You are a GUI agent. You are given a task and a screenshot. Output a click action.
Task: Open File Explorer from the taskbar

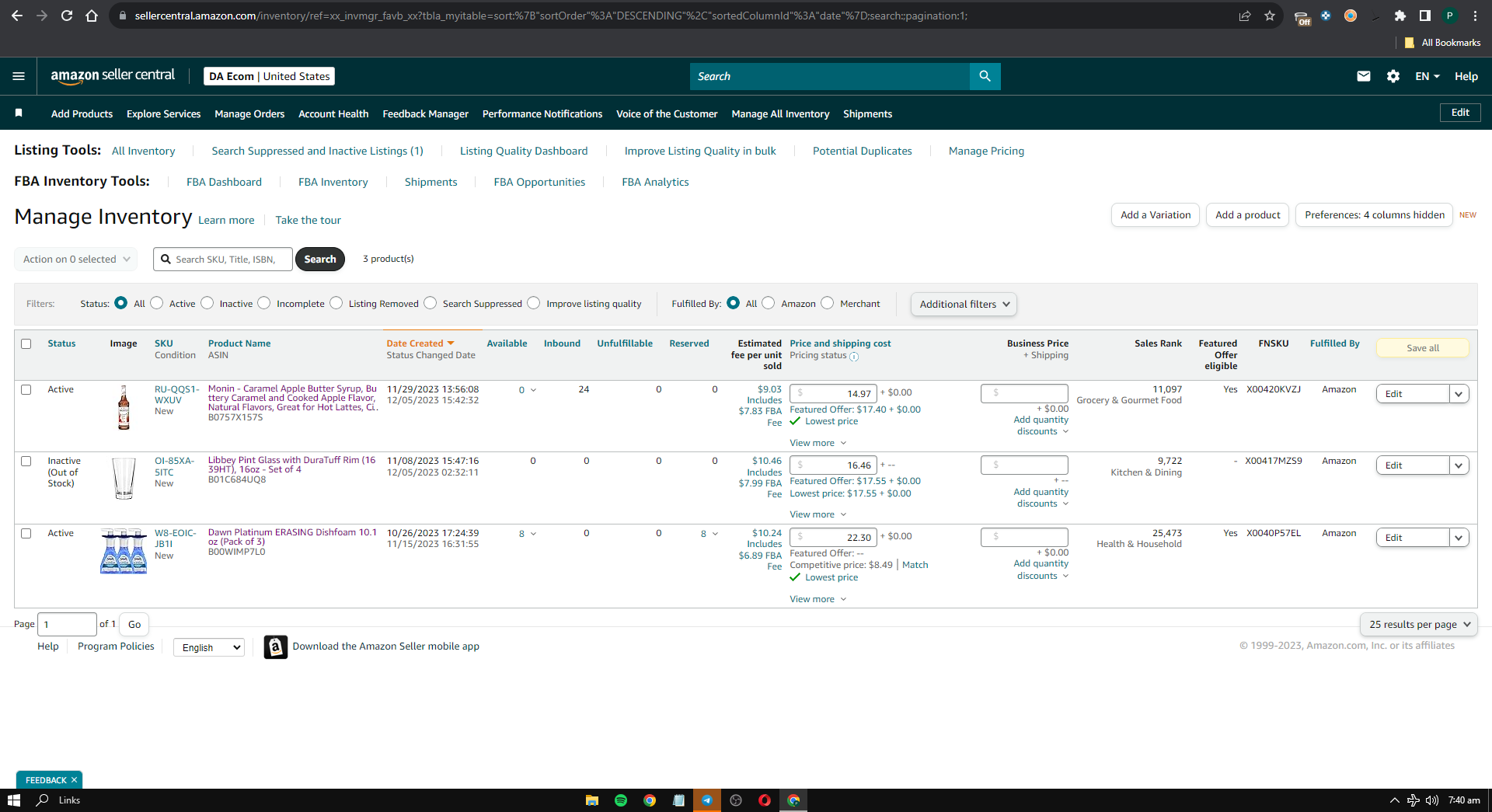pos(592,800)
